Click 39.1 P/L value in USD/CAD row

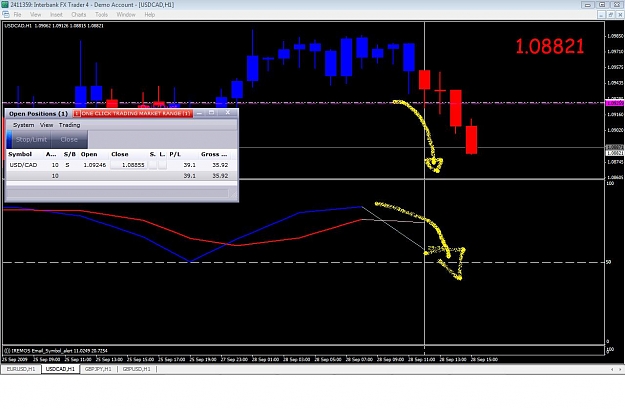click(189, 165)
